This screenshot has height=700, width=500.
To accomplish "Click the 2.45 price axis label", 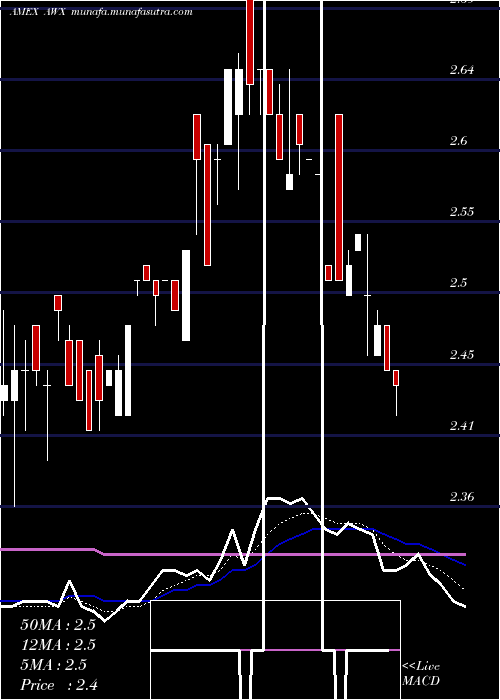I will tap(462, 354).
